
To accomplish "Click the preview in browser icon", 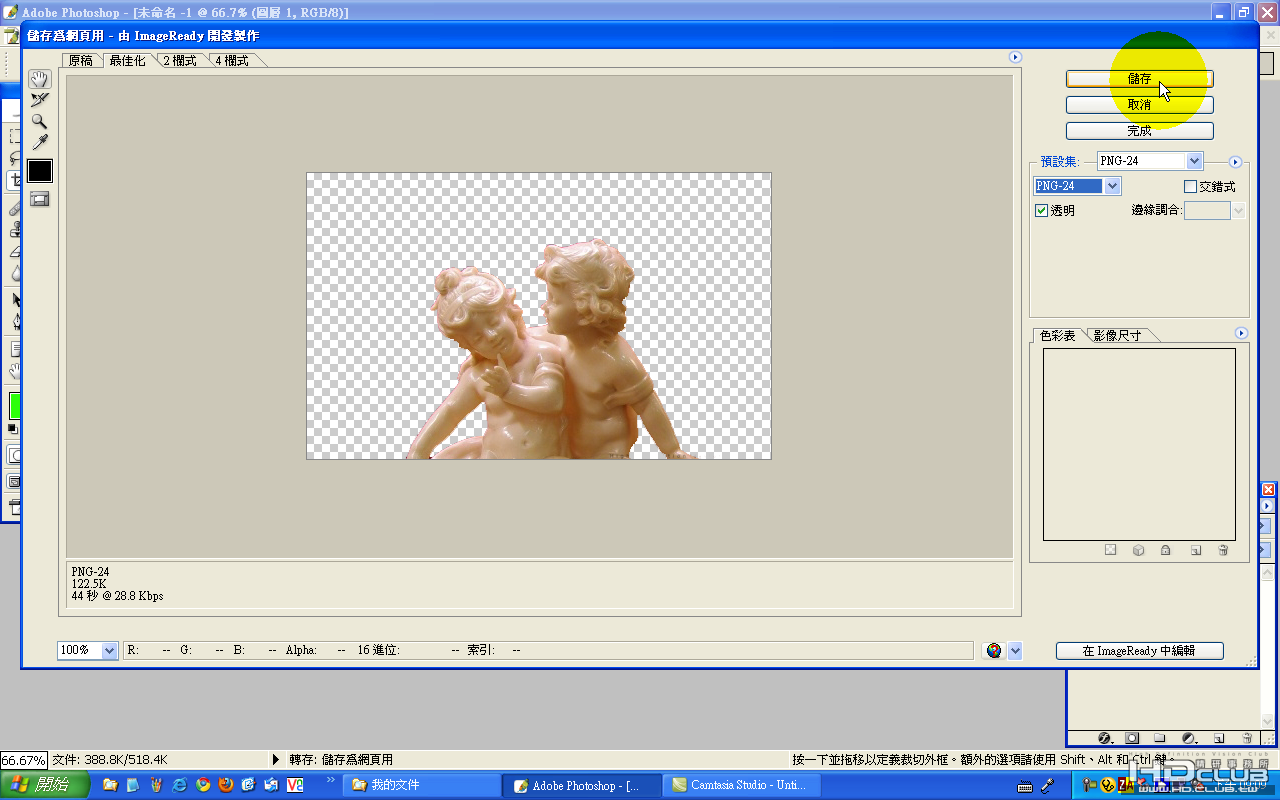I will pos(994,650).
